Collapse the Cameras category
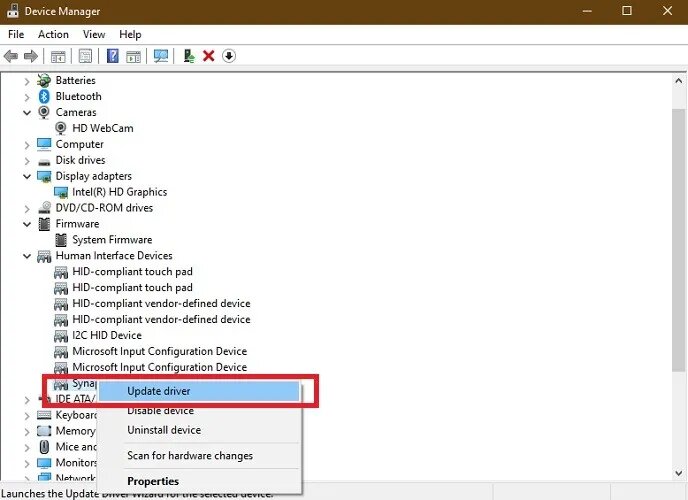 (27, 113)
